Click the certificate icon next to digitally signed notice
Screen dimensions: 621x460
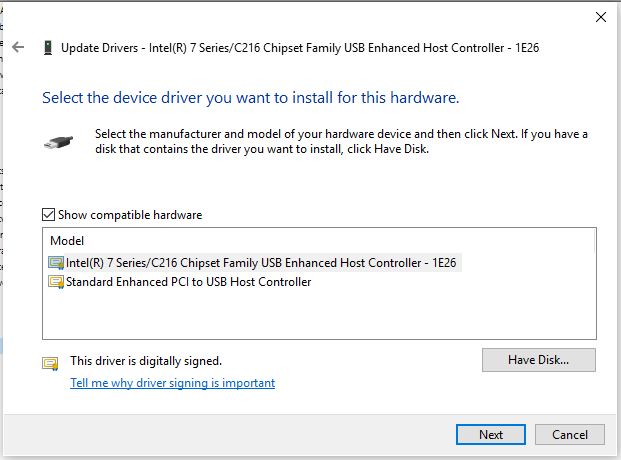tap(50, 364)
